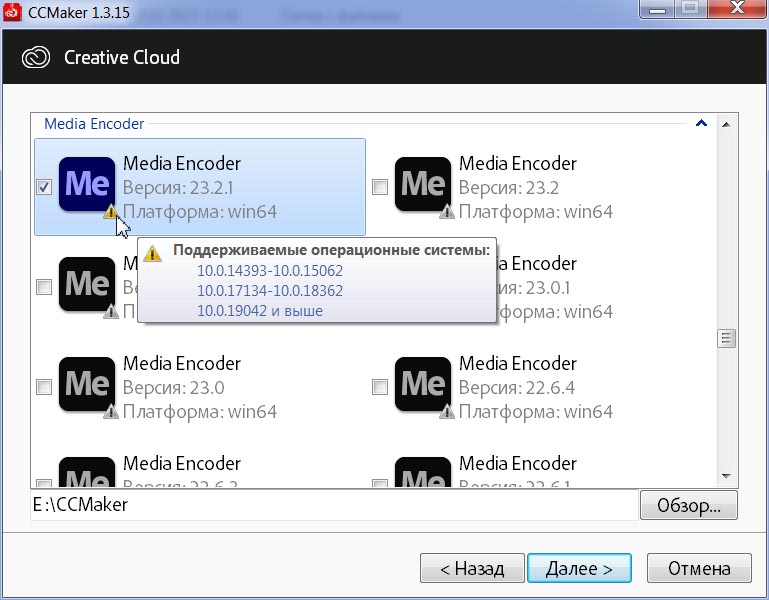Click the Media Encoder 23.2 app icon
This screenshot has width=769, height=600.
423,184
